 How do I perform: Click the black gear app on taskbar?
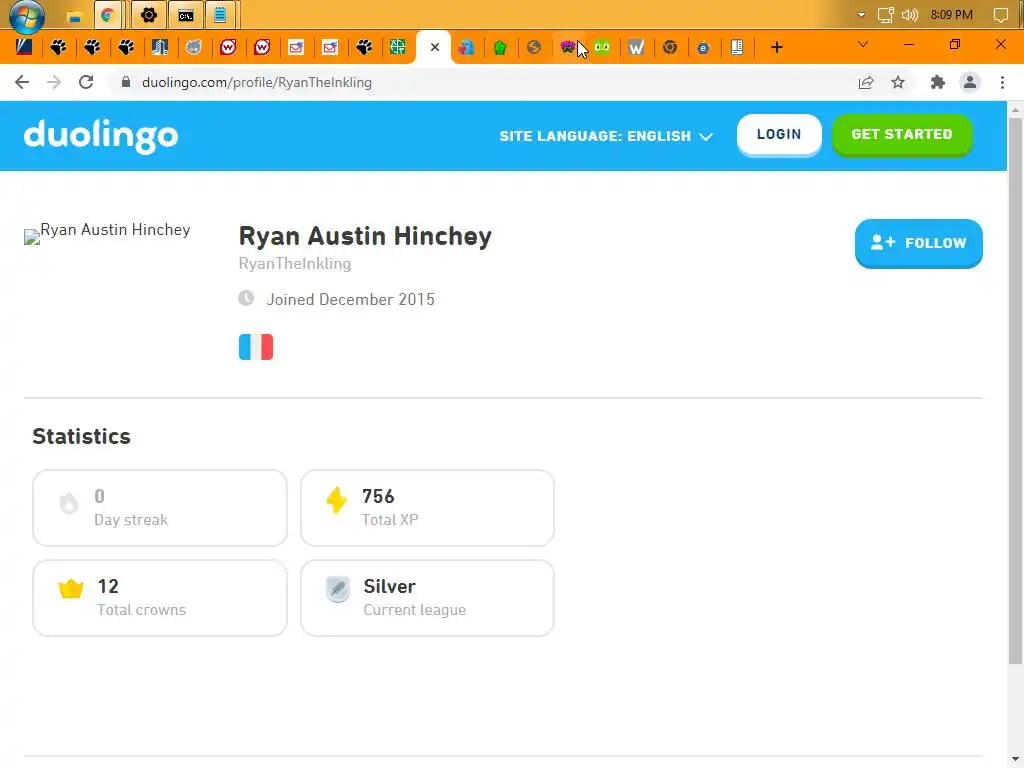pos(149,15)
